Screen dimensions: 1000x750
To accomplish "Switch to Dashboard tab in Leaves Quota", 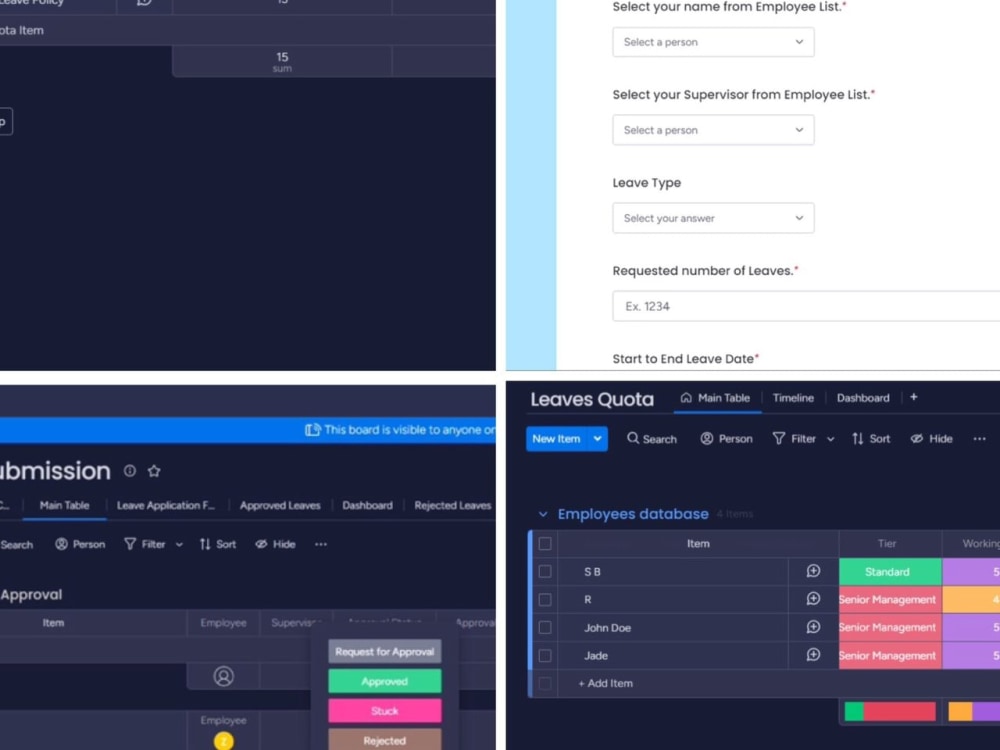I will [863, 398].
